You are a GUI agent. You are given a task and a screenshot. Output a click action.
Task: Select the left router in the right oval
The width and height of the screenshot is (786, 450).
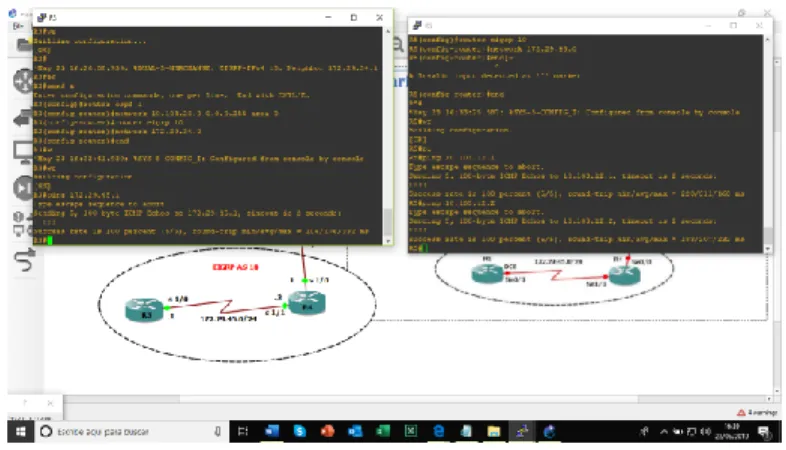(x=487, y=273)
